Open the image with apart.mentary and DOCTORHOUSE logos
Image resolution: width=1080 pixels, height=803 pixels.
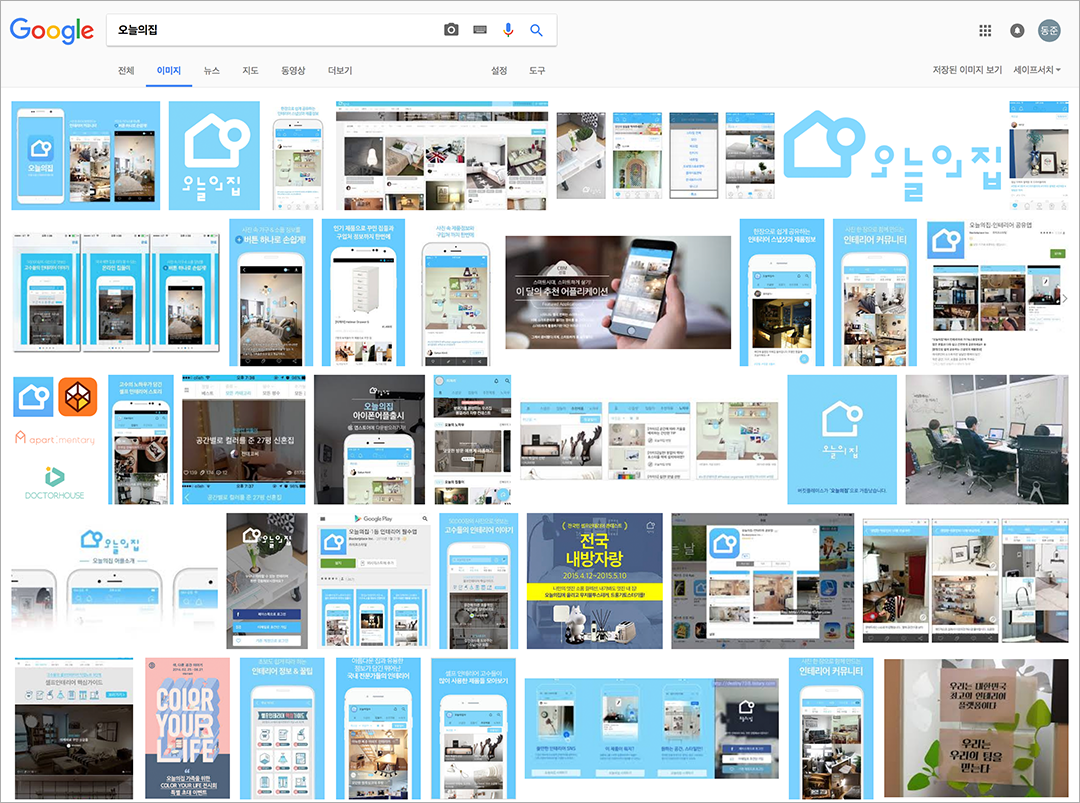coord(55,439)
